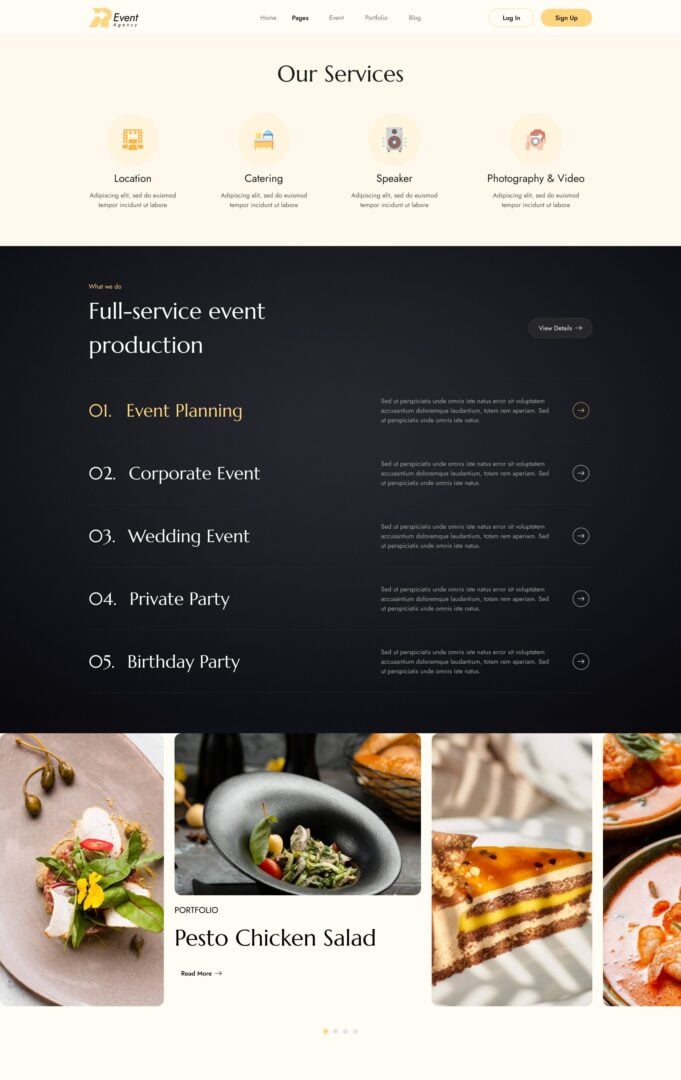Click the Event Agency logo
This screenshot has height=1080, width=681.
[x=114, y=18]
